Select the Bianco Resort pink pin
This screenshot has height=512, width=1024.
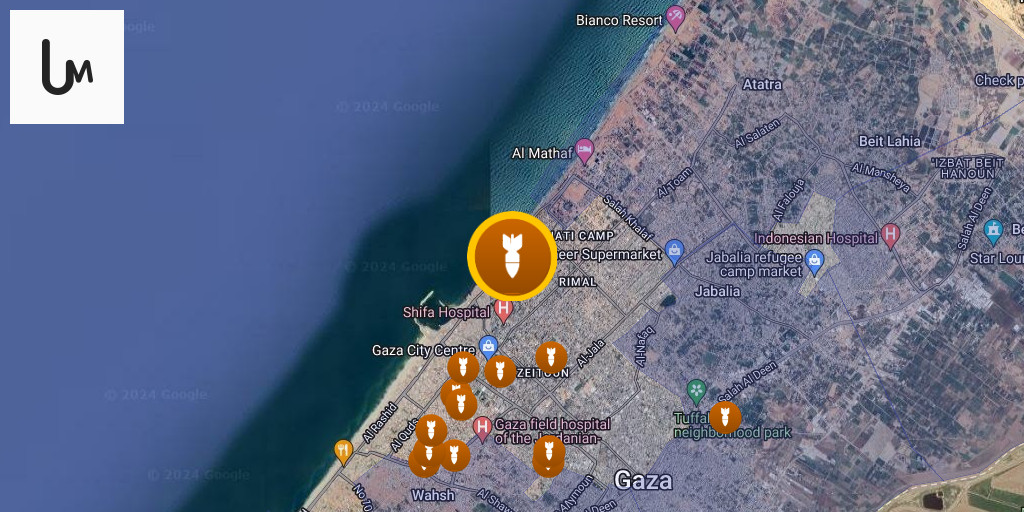675,18
